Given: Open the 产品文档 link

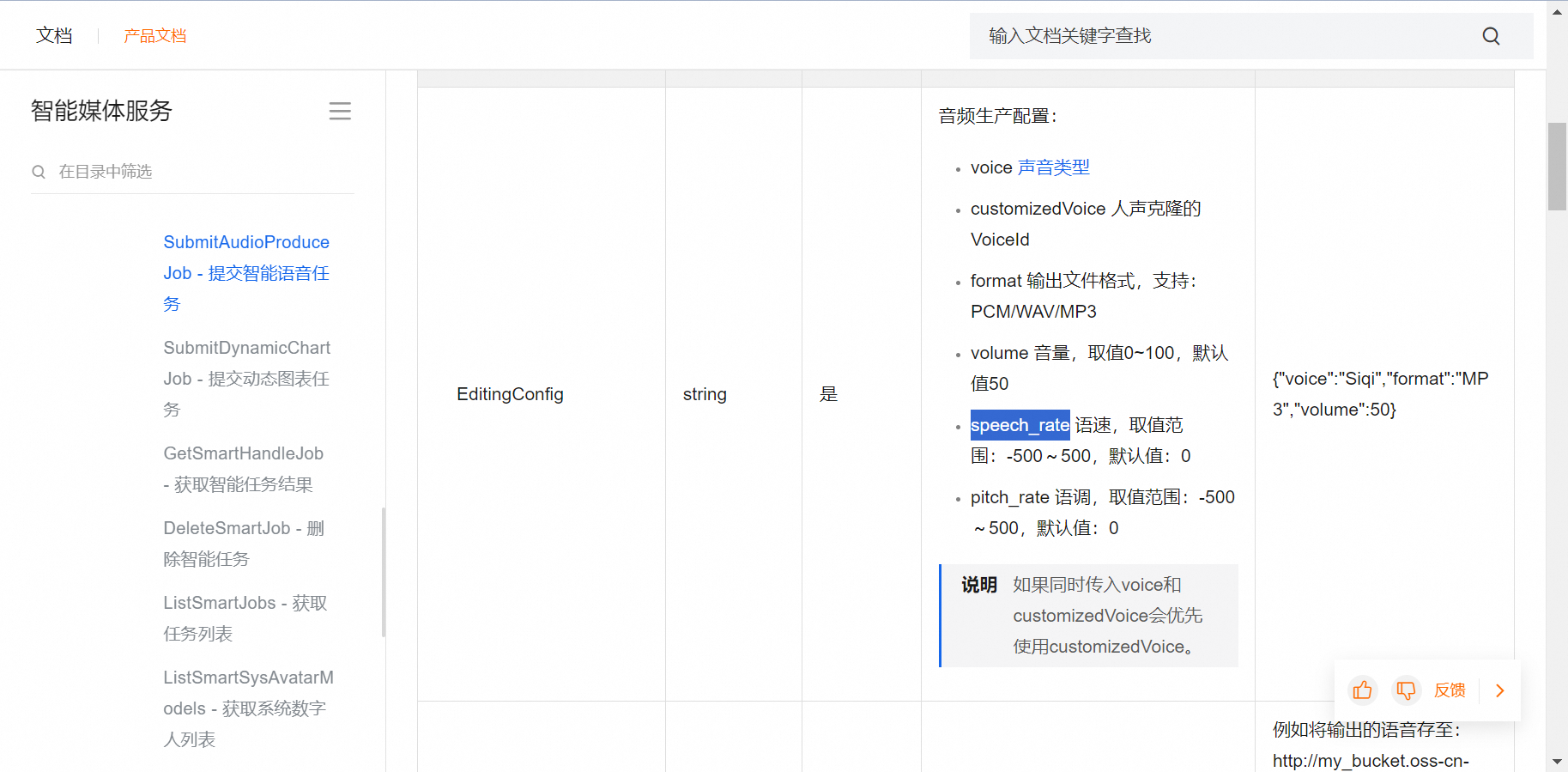Looking at the screenshot, I should [154, 36].
